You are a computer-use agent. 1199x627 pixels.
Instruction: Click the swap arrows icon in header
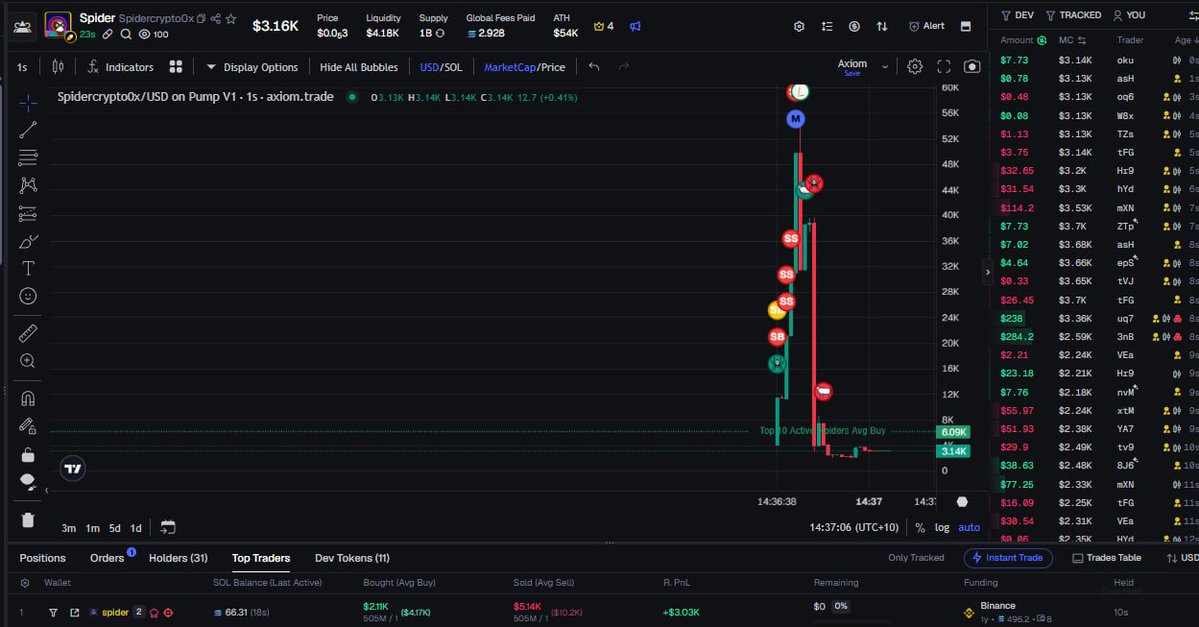pyautogui.click(x=882, y=26)
